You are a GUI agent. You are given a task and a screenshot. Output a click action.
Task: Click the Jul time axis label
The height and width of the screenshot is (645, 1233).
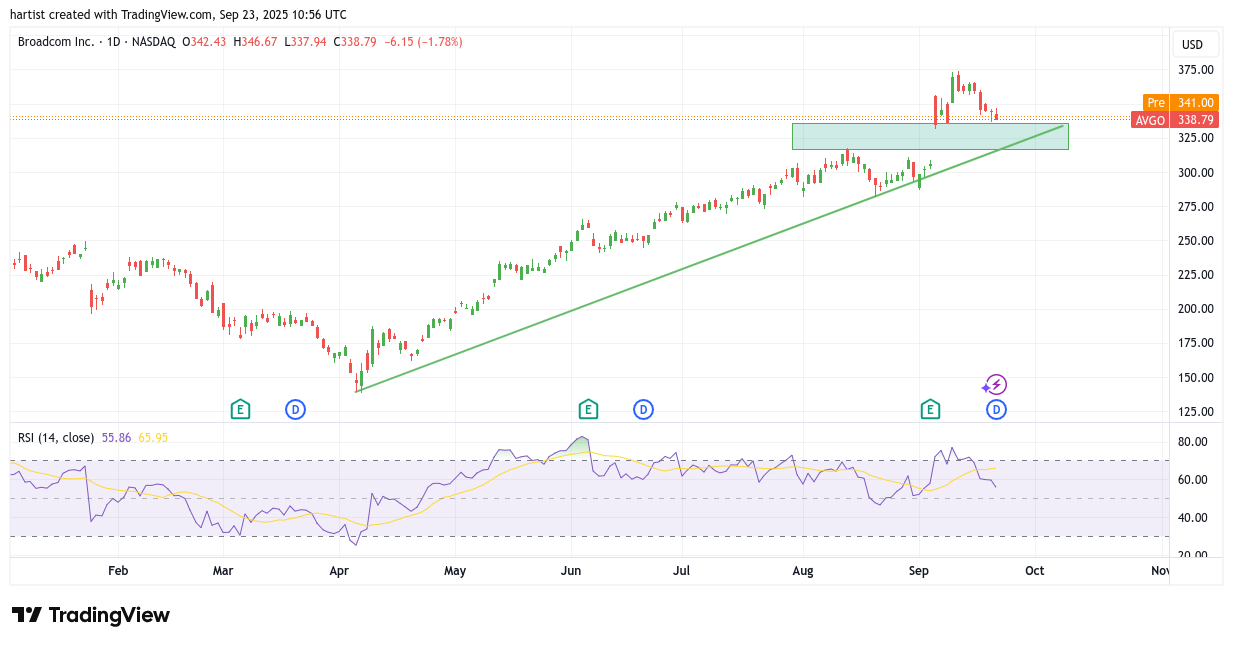pos(683,571)
